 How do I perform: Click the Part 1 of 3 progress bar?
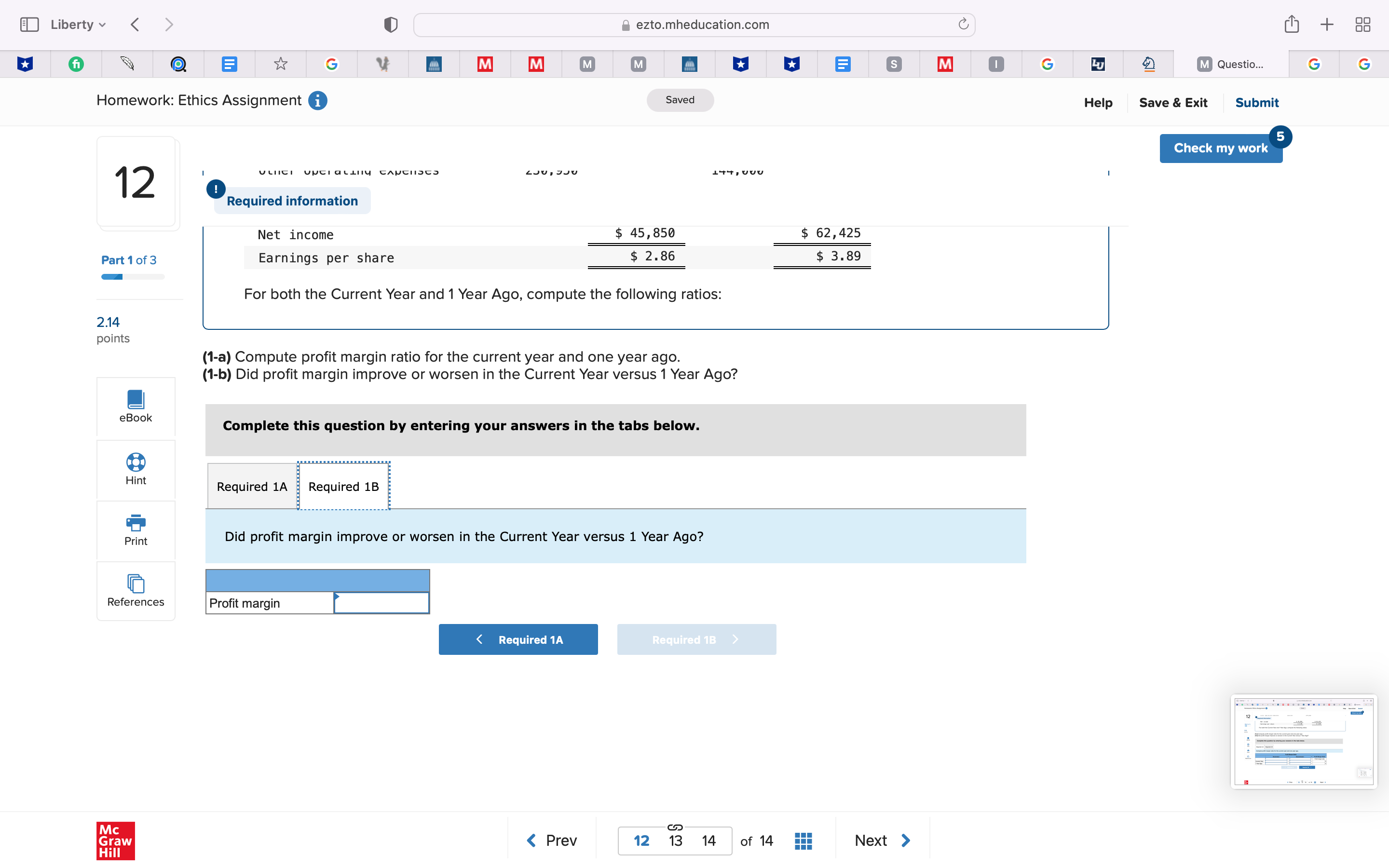pos(133,277)
